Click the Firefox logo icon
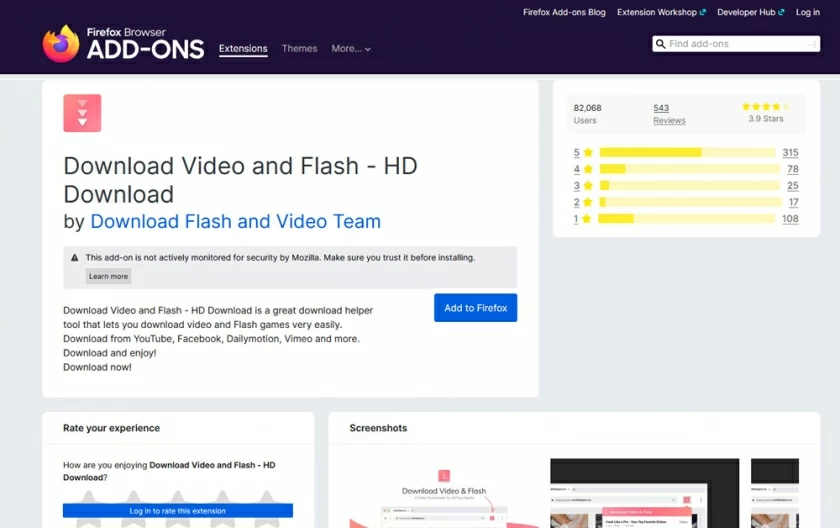 click(x=61, y=43)
